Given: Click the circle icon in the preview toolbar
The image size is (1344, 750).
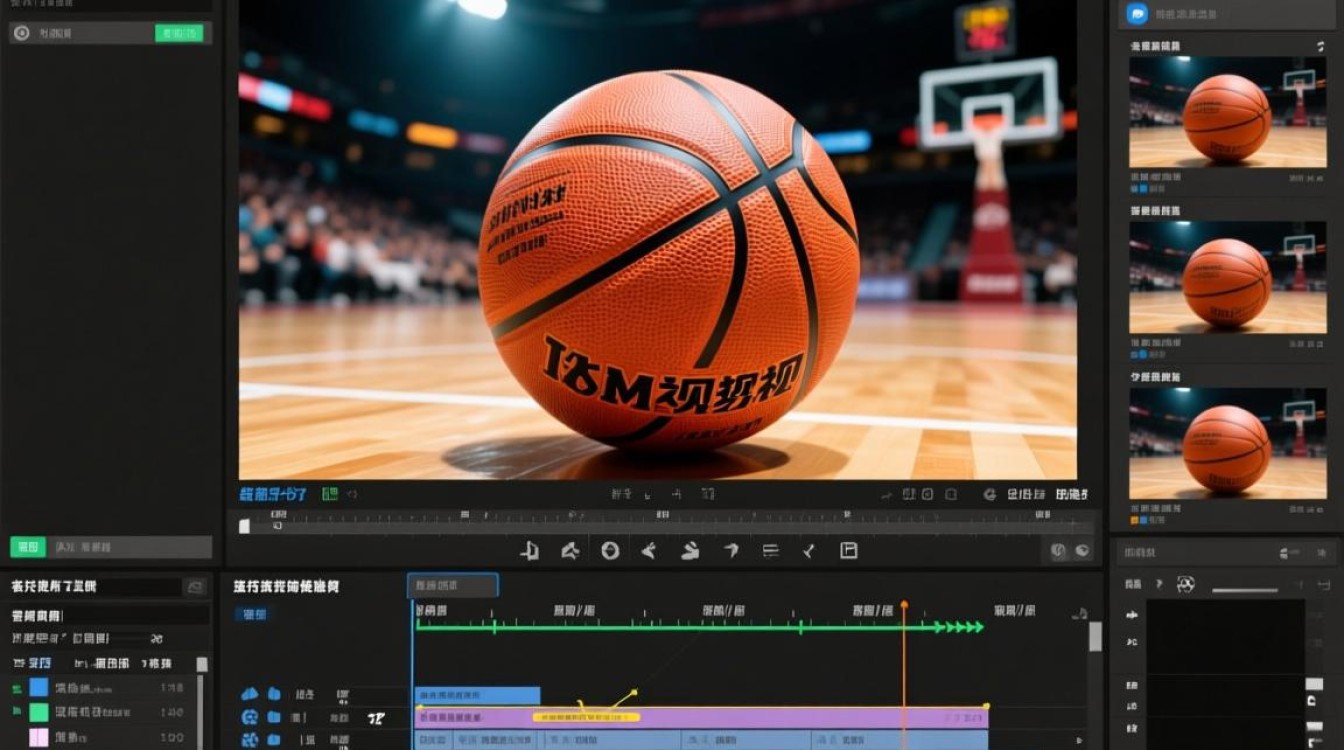Looking at the screenshot, I should [610, 551].
